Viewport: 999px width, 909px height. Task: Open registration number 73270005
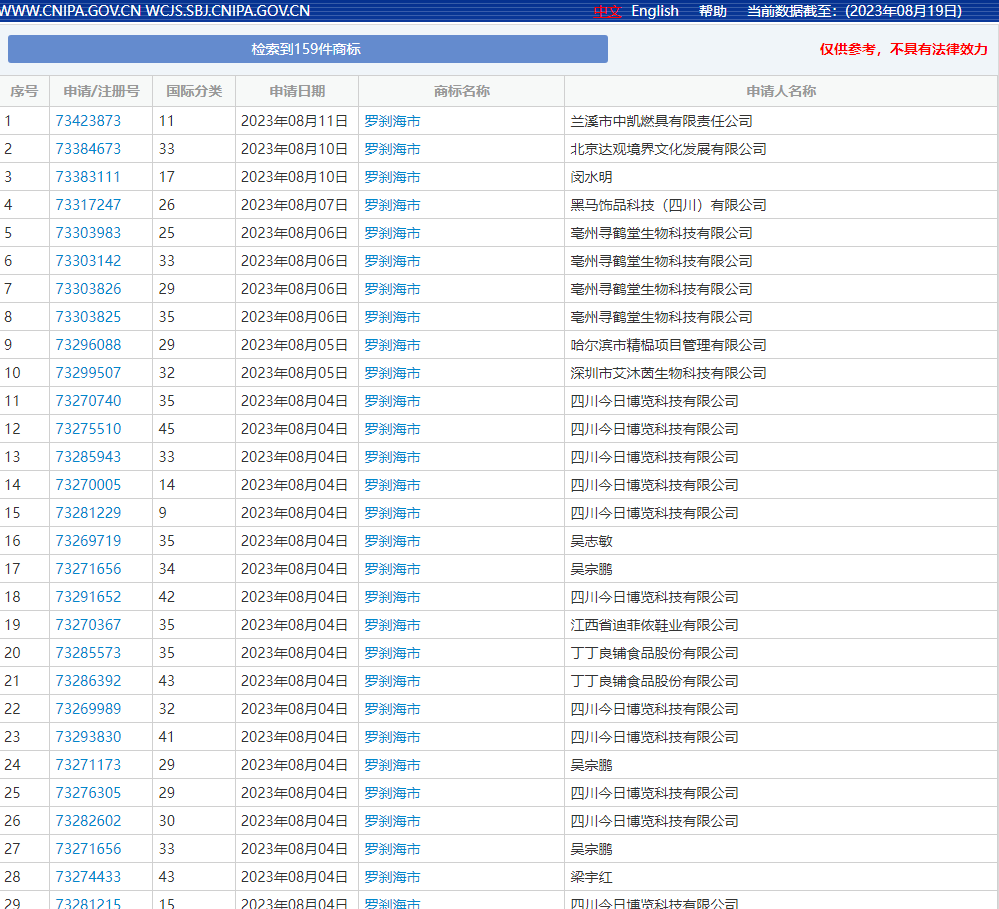pyautogui.click(x=88, y=485)
